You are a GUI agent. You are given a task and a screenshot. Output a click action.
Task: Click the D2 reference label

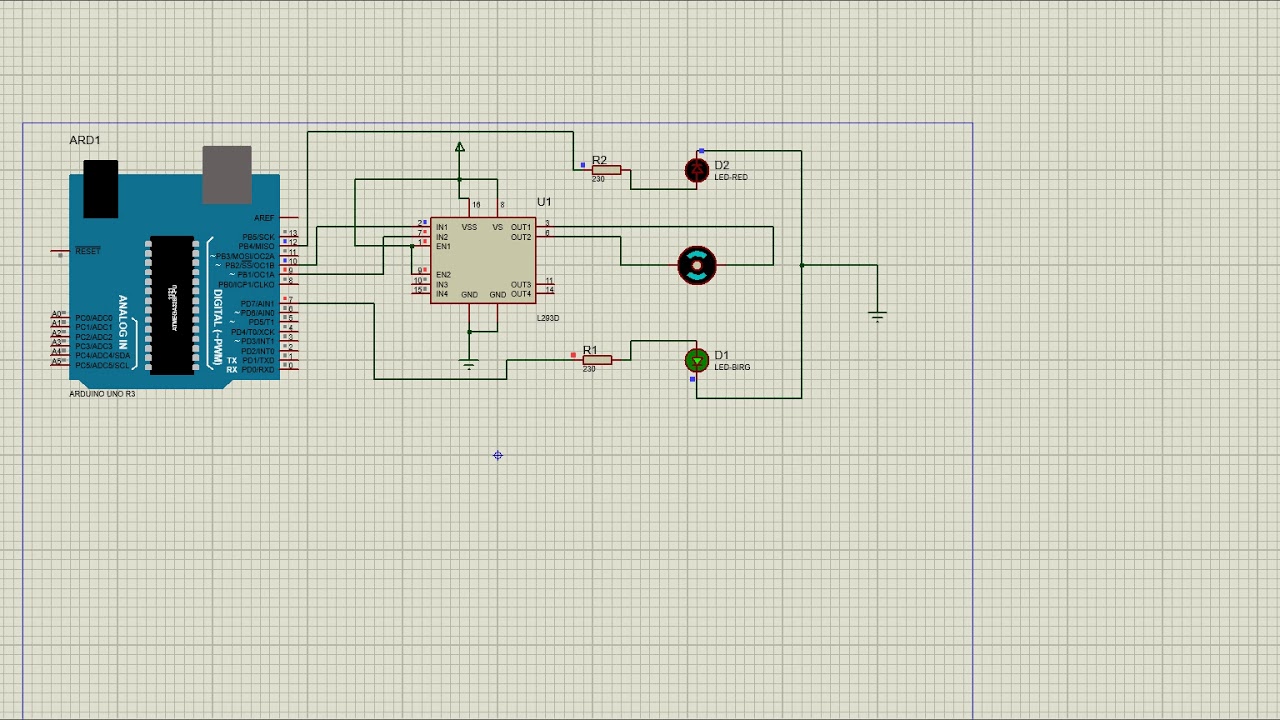(x=722, y=165)
